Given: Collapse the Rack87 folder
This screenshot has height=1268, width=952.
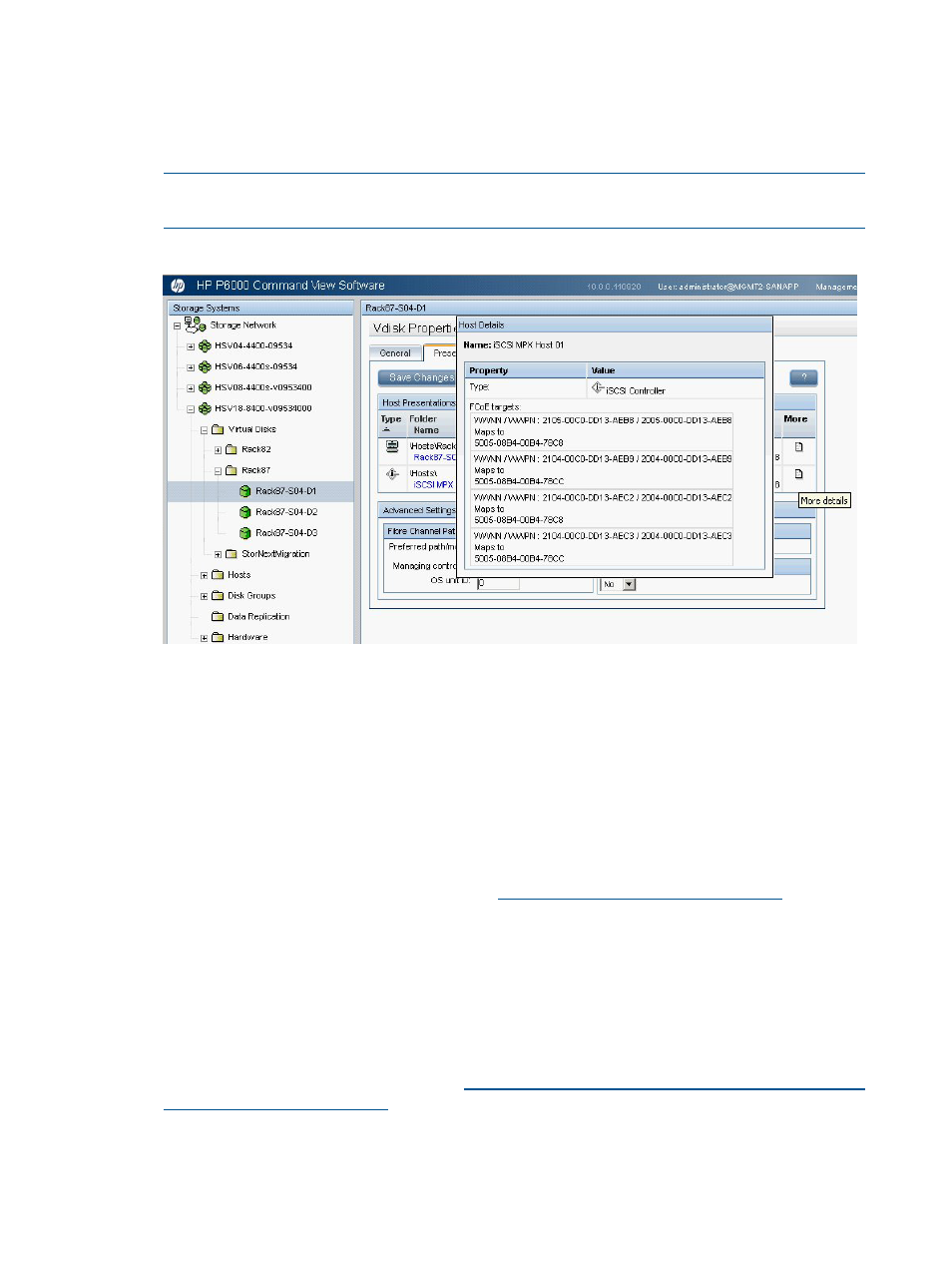Looking at the screenshot, I should pyautogui.click(x=219, y=471).
